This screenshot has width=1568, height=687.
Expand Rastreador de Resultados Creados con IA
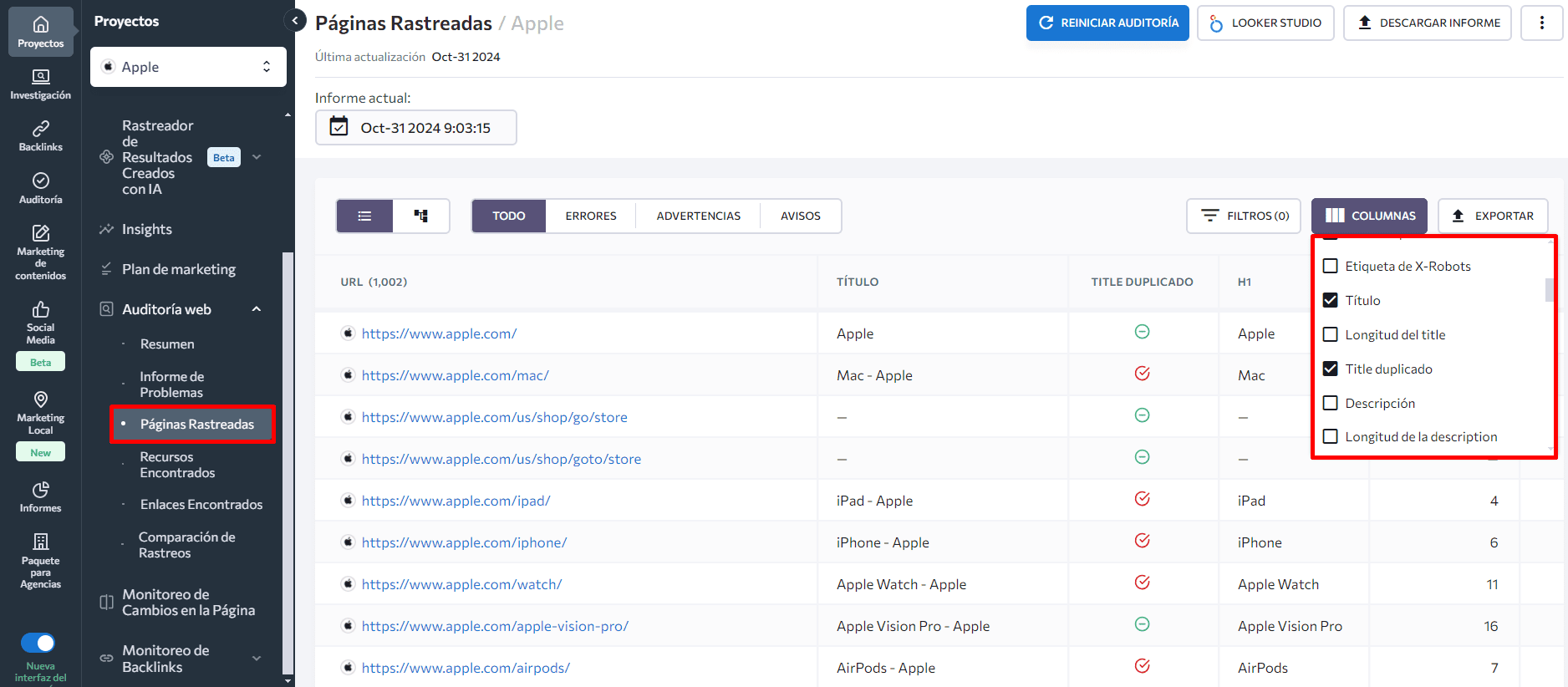(257, 157)
